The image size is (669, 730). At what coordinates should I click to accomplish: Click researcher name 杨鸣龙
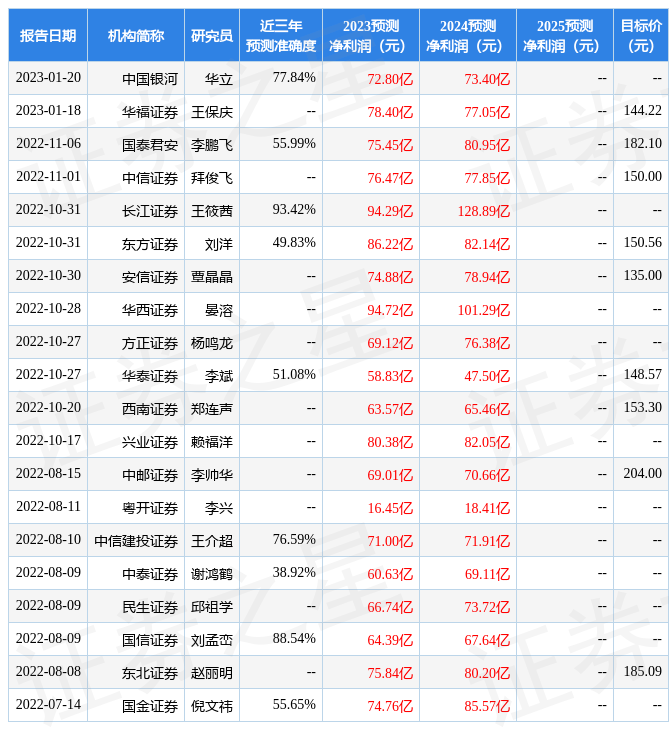212,344
